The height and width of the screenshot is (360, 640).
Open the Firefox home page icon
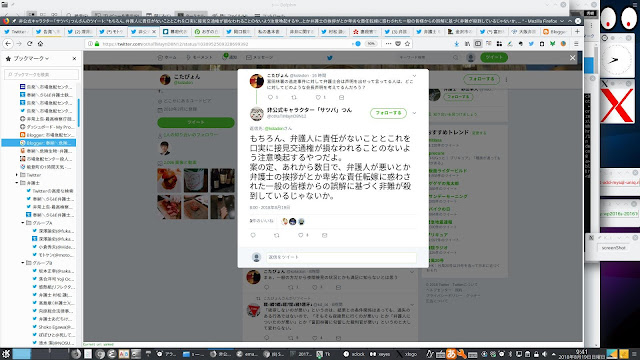(40, 44)
